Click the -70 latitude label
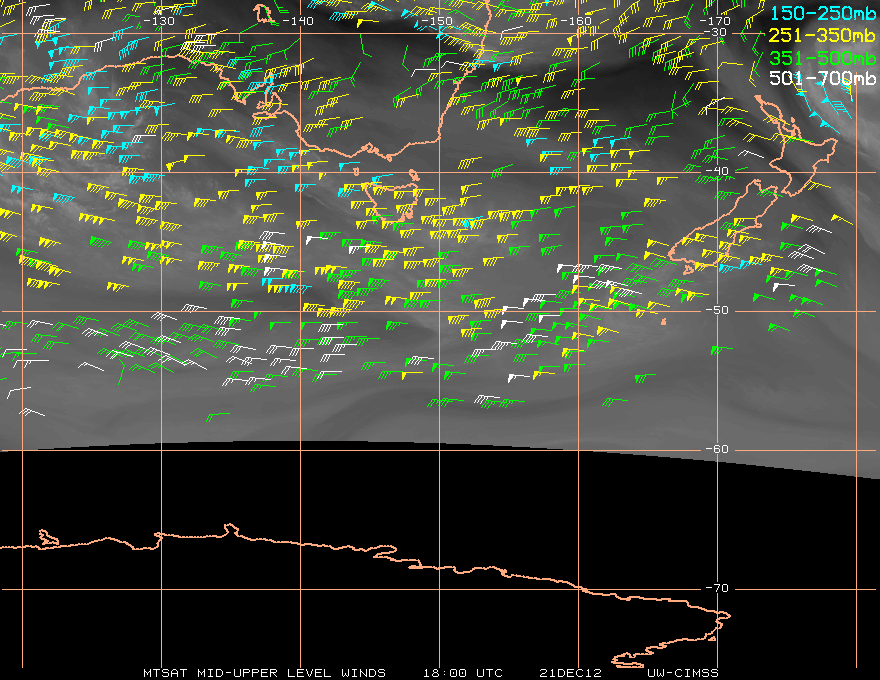 coord(717,588)
